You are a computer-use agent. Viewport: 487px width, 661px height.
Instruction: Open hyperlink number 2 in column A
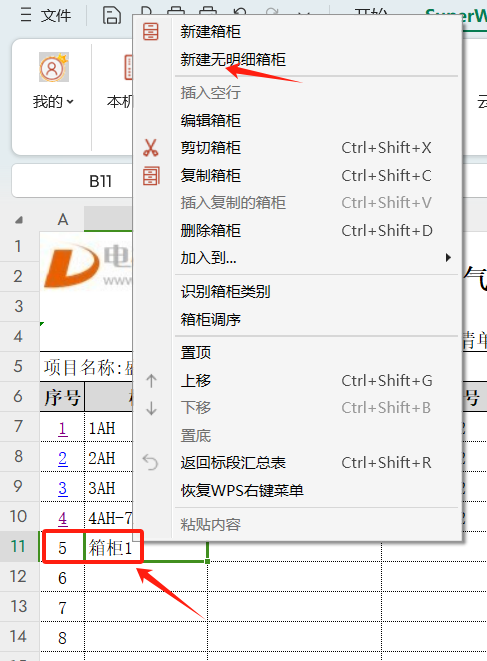pos(62,458)
